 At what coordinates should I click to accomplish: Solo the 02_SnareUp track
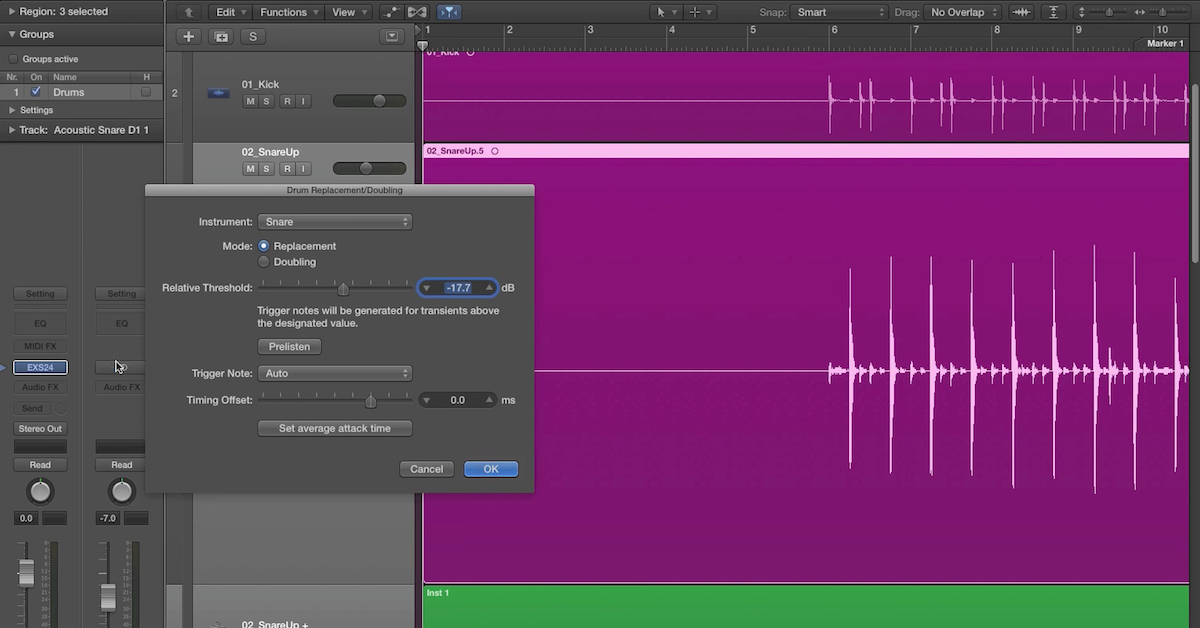click(x=266, y=169)
